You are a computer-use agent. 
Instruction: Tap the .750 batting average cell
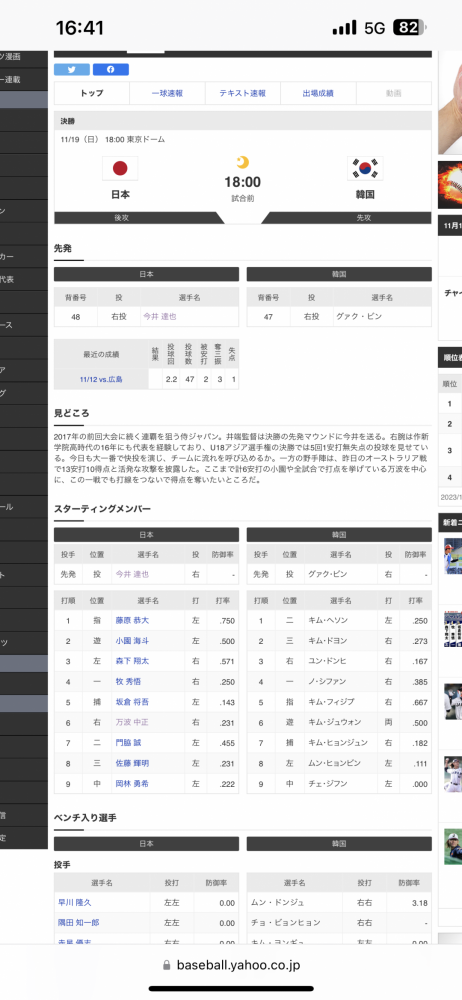click(221, 620)
